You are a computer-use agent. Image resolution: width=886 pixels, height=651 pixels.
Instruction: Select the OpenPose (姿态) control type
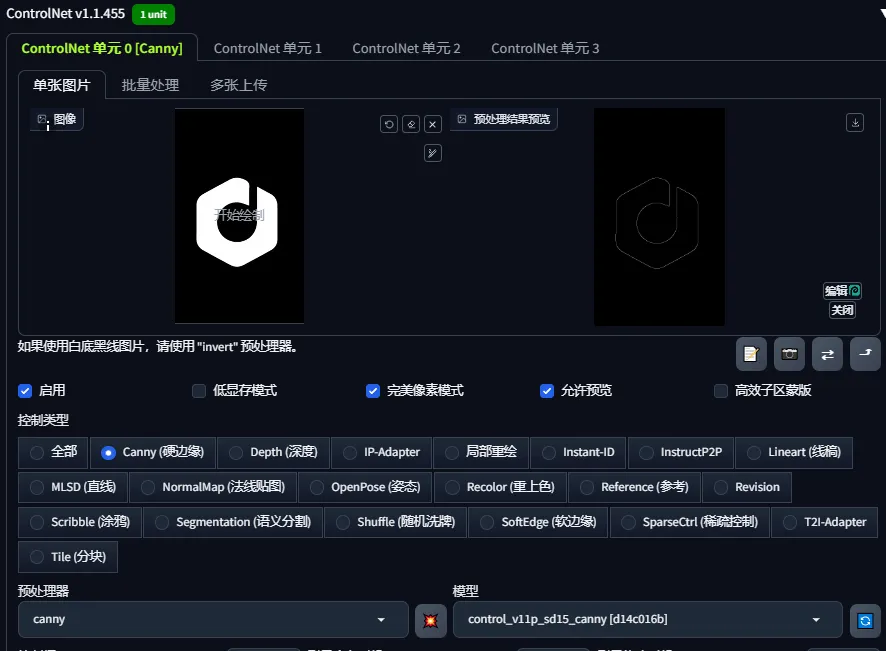pos(365,487)
